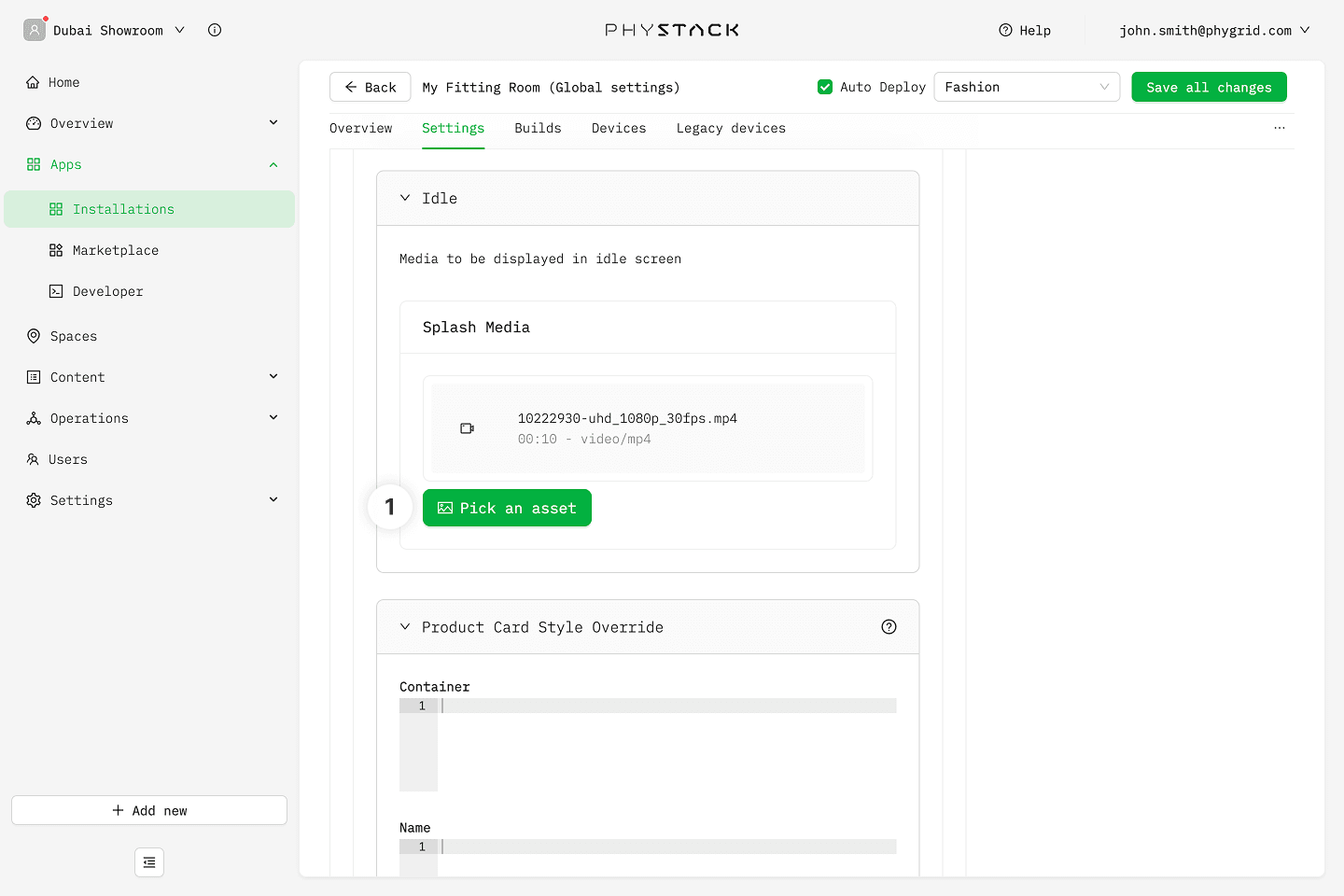Click the Content list icon in sidebar
Viewport: 1344px width, 896px height.
point(34,377)
